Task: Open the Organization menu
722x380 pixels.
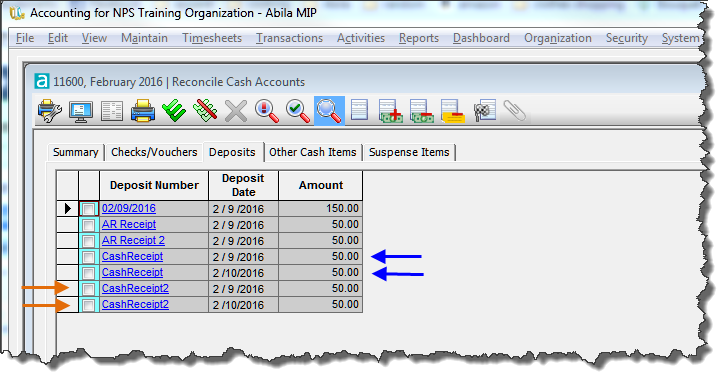Action: (558, 38)
